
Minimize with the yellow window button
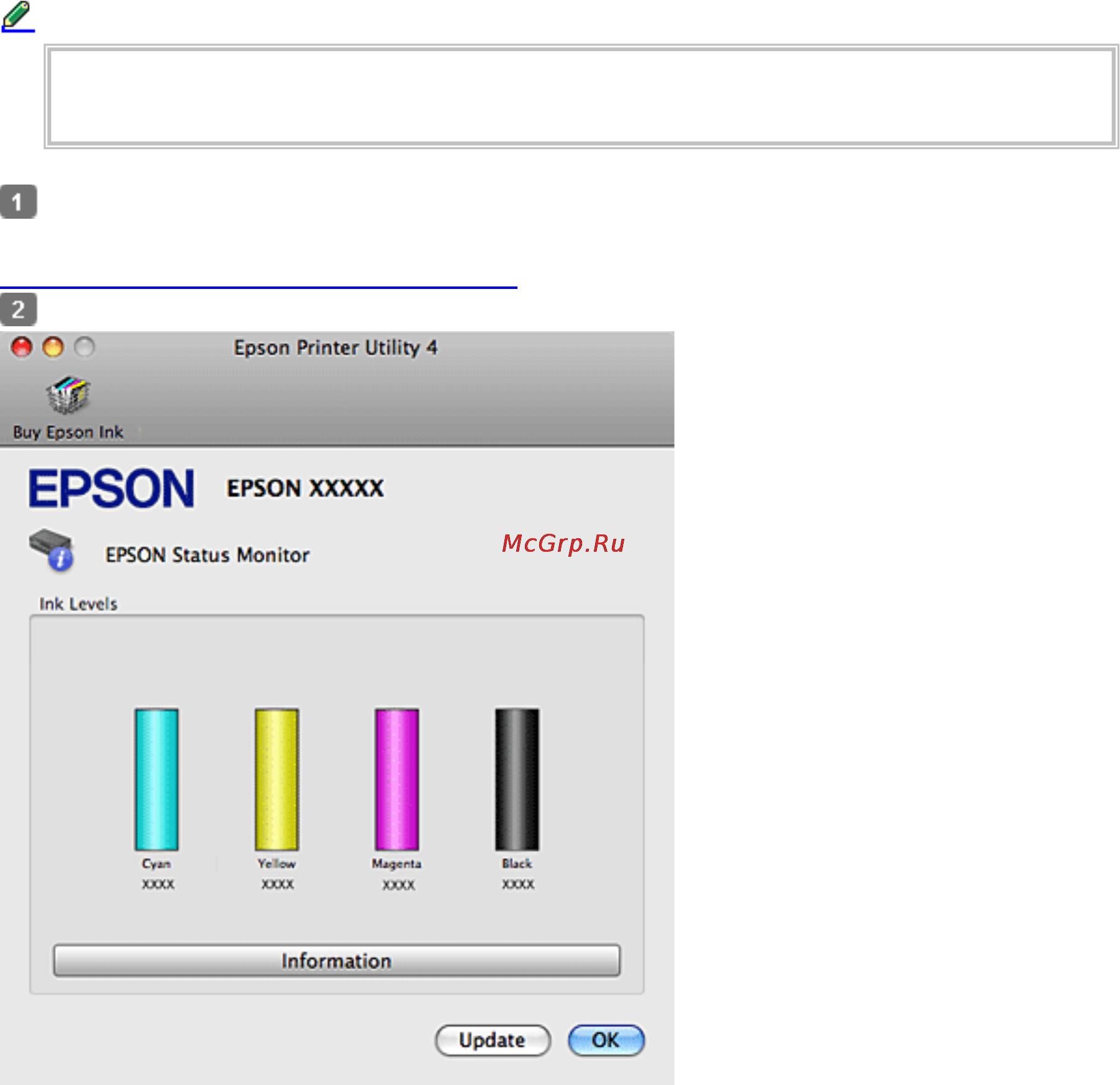point(53,347)
